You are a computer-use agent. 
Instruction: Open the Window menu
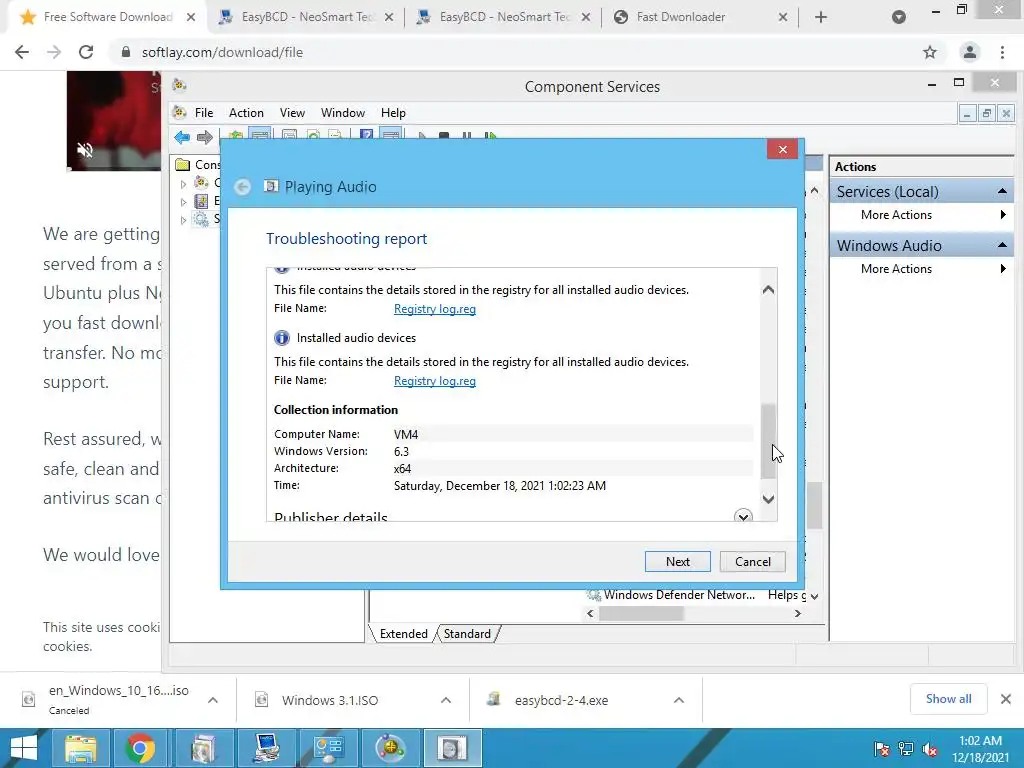(343, 113)
